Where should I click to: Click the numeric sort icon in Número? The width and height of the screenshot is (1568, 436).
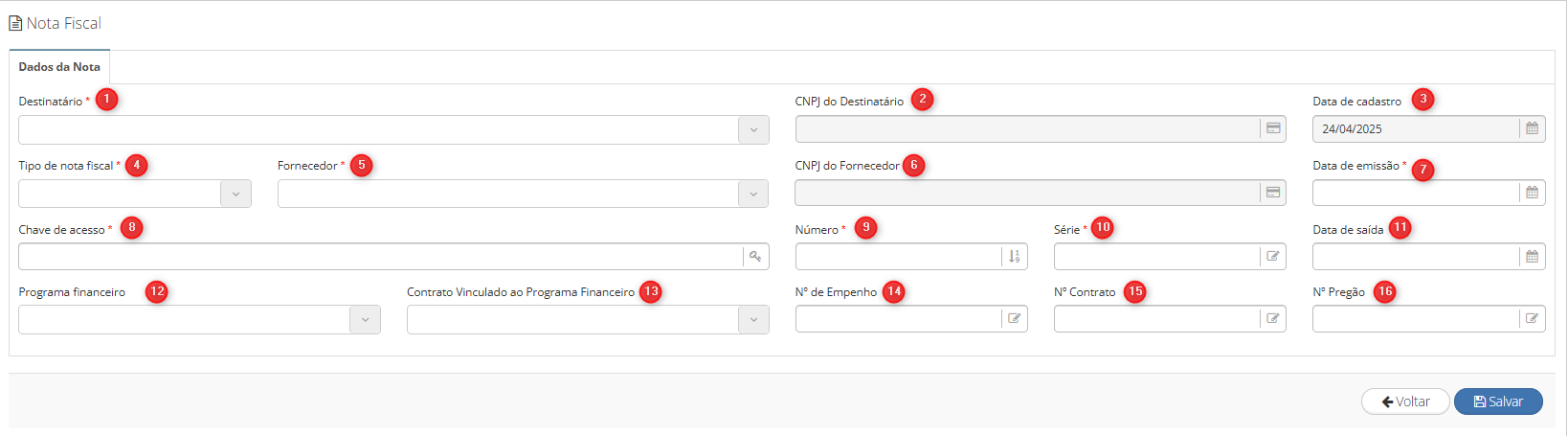(x=1014, y=257)
